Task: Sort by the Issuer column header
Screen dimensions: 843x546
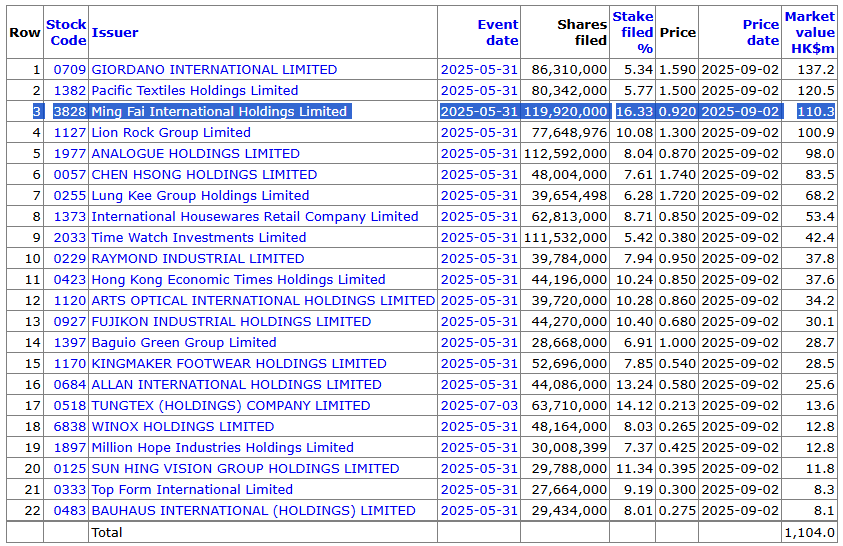Action: [115, 32]
